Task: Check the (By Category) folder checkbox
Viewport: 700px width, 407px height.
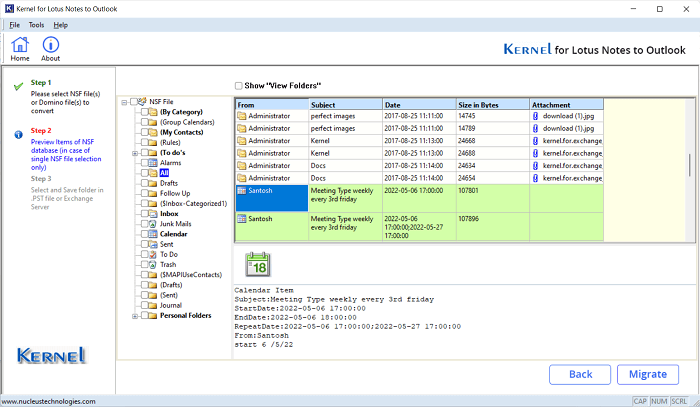Action: (145, 112)
